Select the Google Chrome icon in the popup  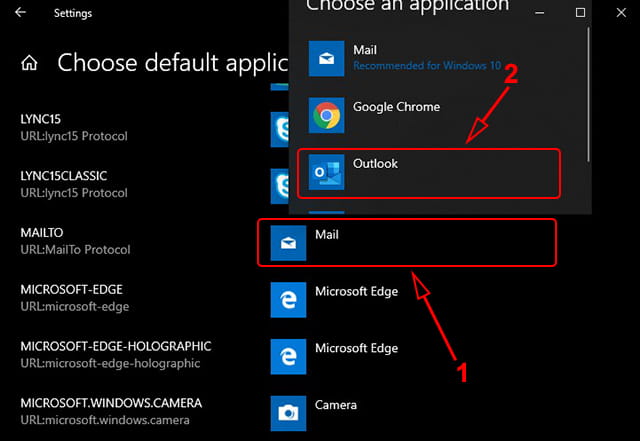[326, 115]
